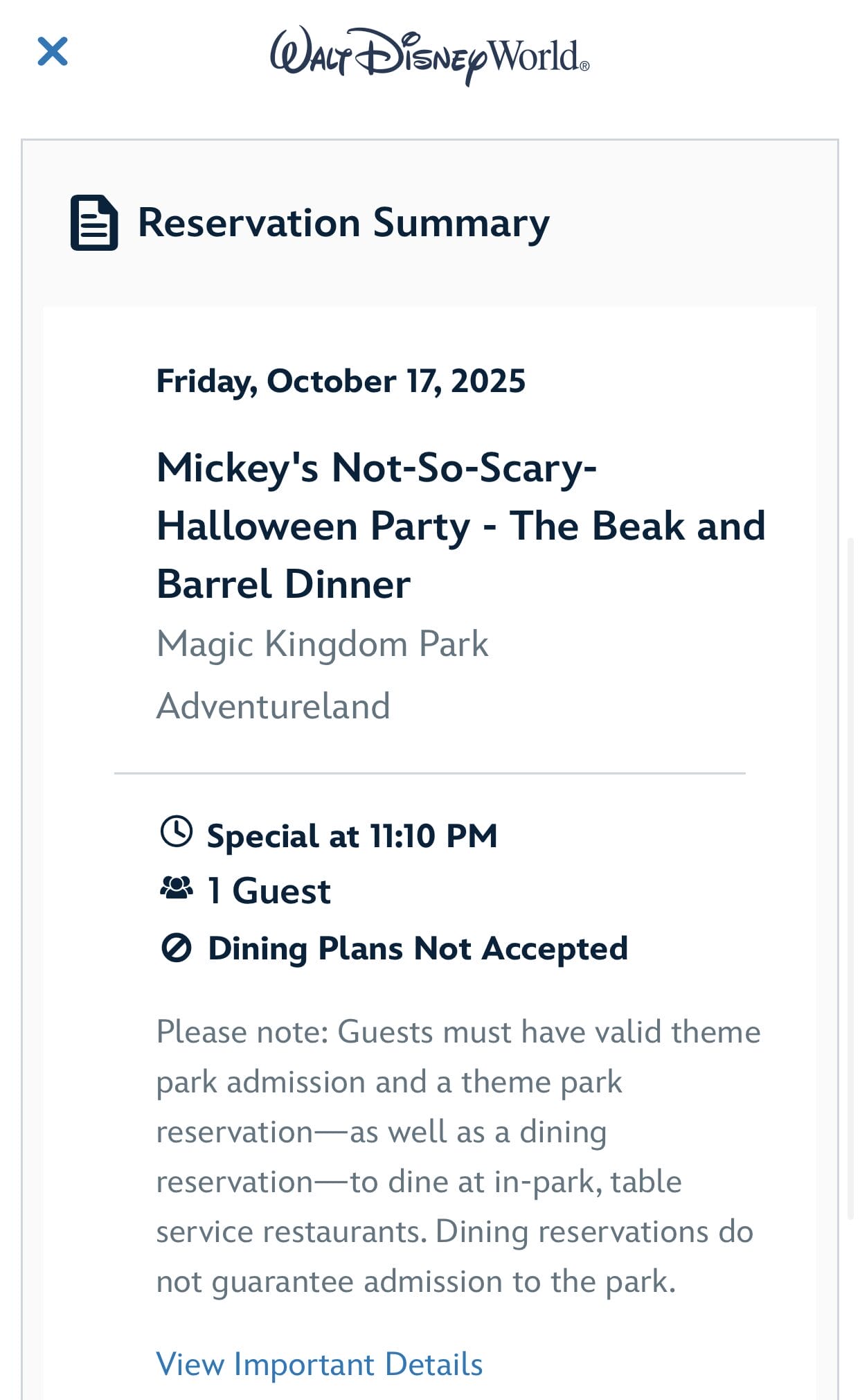The height and width of the screenshot is (1400, 860).
Task: Click the word Dinner in the event title
Action: [x=348, y=584]
